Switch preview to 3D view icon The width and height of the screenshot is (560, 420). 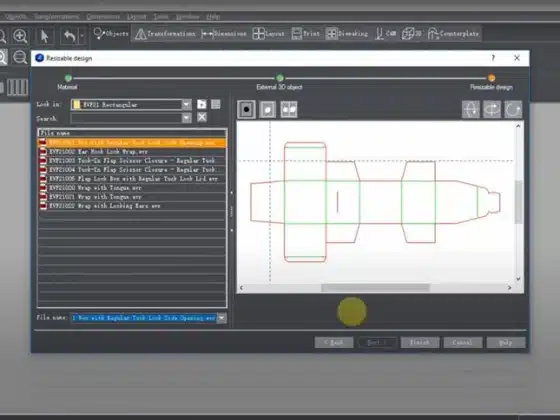[x=268, y=109]
